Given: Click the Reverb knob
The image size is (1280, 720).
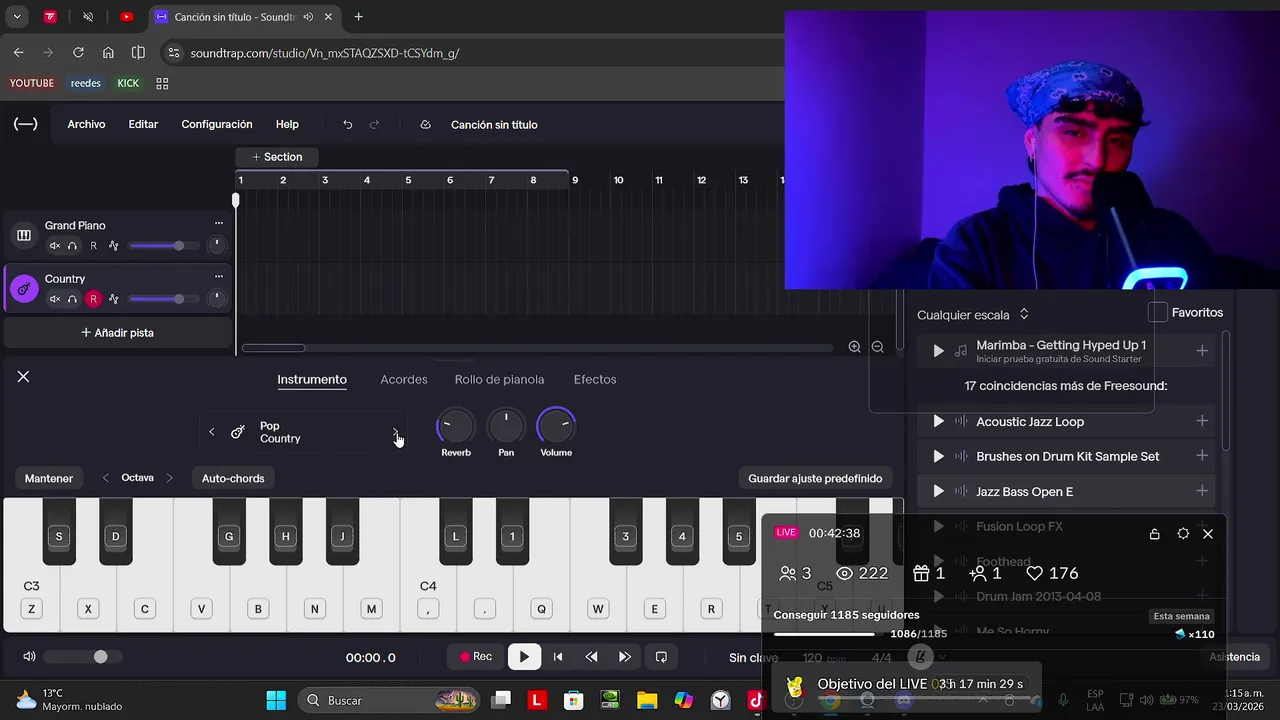Looking at the screenshot, I should [455, 427].
